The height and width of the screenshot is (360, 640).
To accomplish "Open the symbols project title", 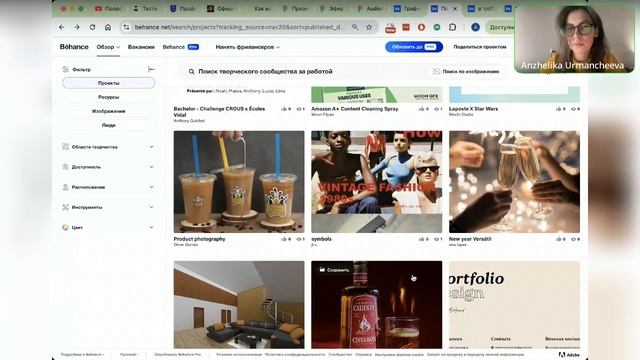I will [321, 239].
